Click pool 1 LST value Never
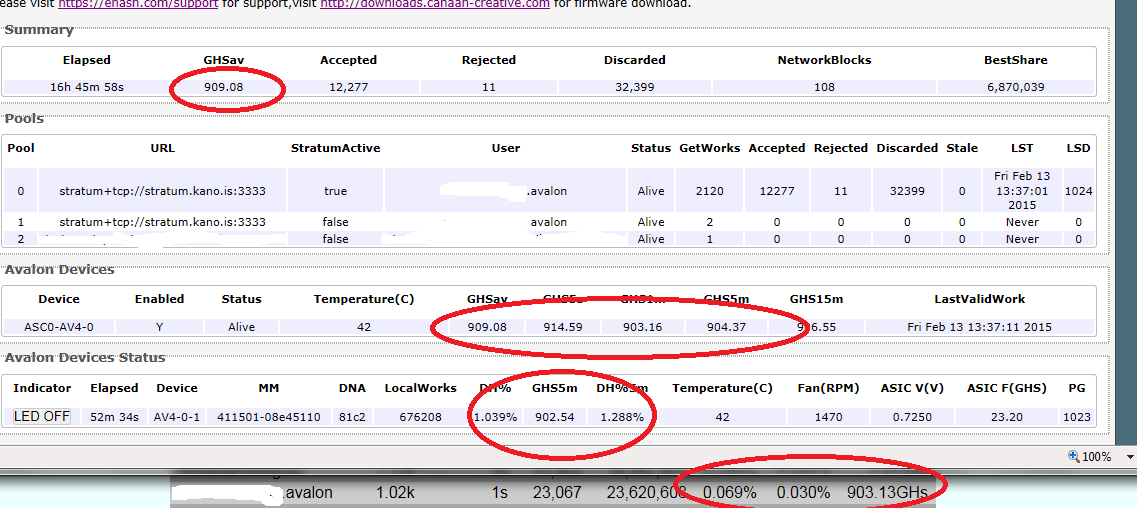 pyautogui.click(x=1022, y=222)
